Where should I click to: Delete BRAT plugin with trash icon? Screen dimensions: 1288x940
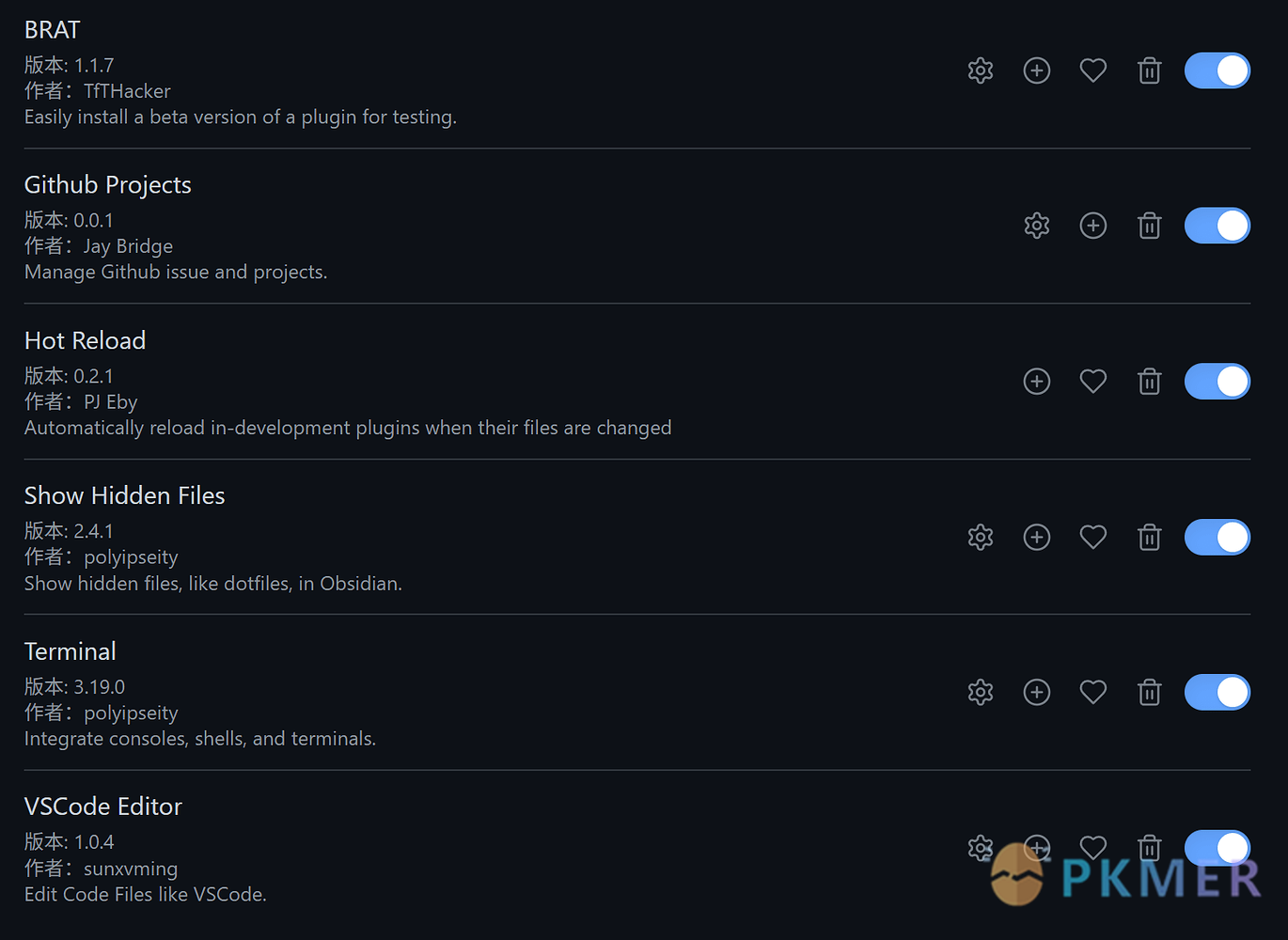[x=1150, y=70]
